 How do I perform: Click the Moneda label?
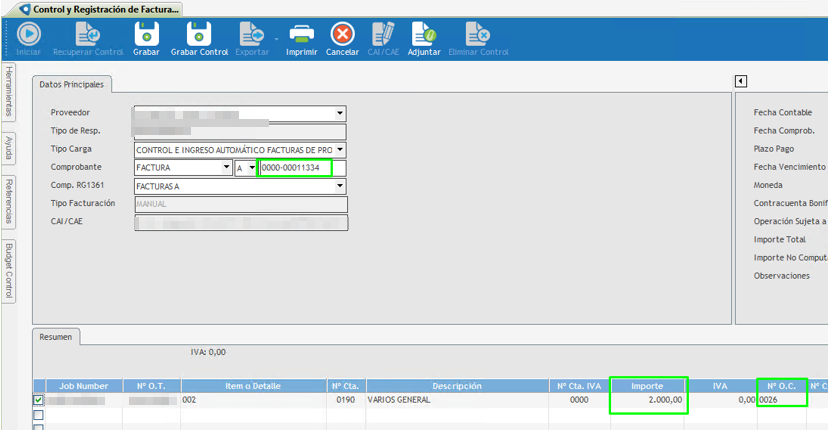768,185
